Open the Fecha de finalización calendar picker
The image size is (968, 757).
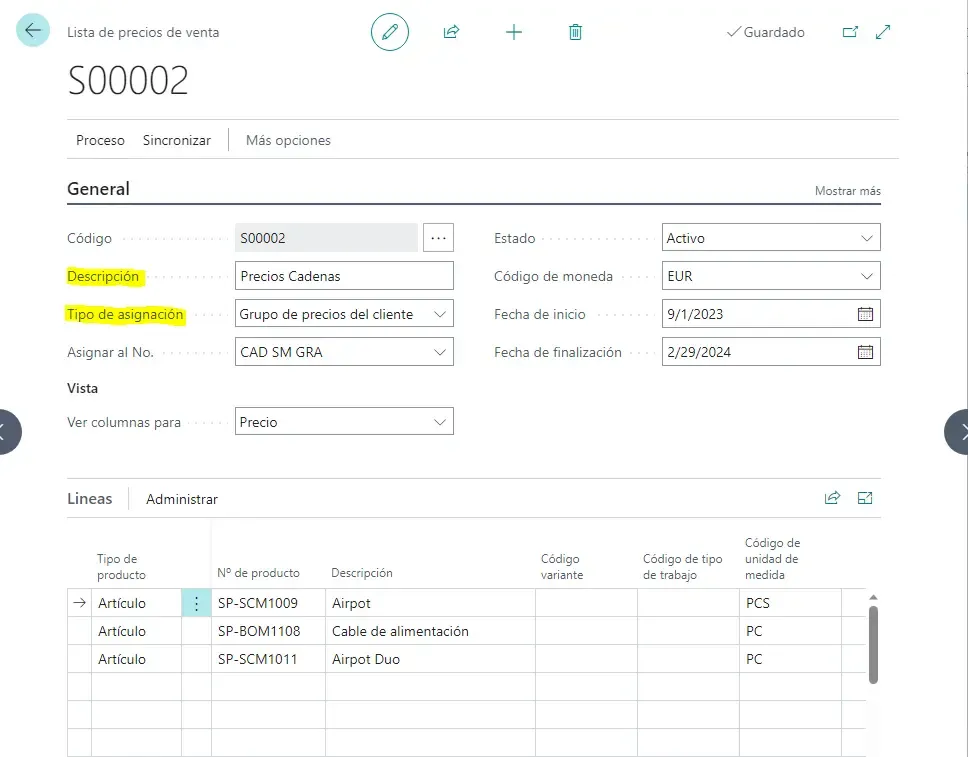(x=865, y=352)
